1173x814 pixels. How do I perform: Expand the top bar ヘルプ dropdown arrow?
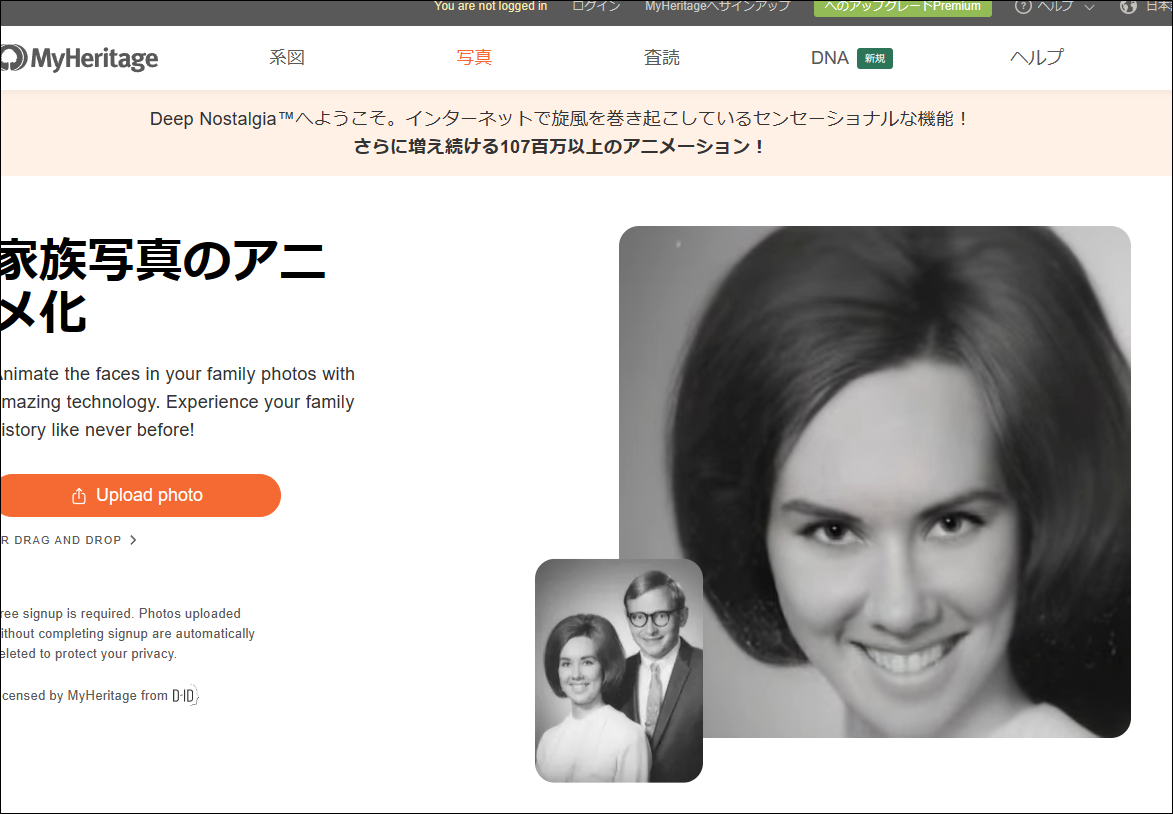[x=1089, y=7]
